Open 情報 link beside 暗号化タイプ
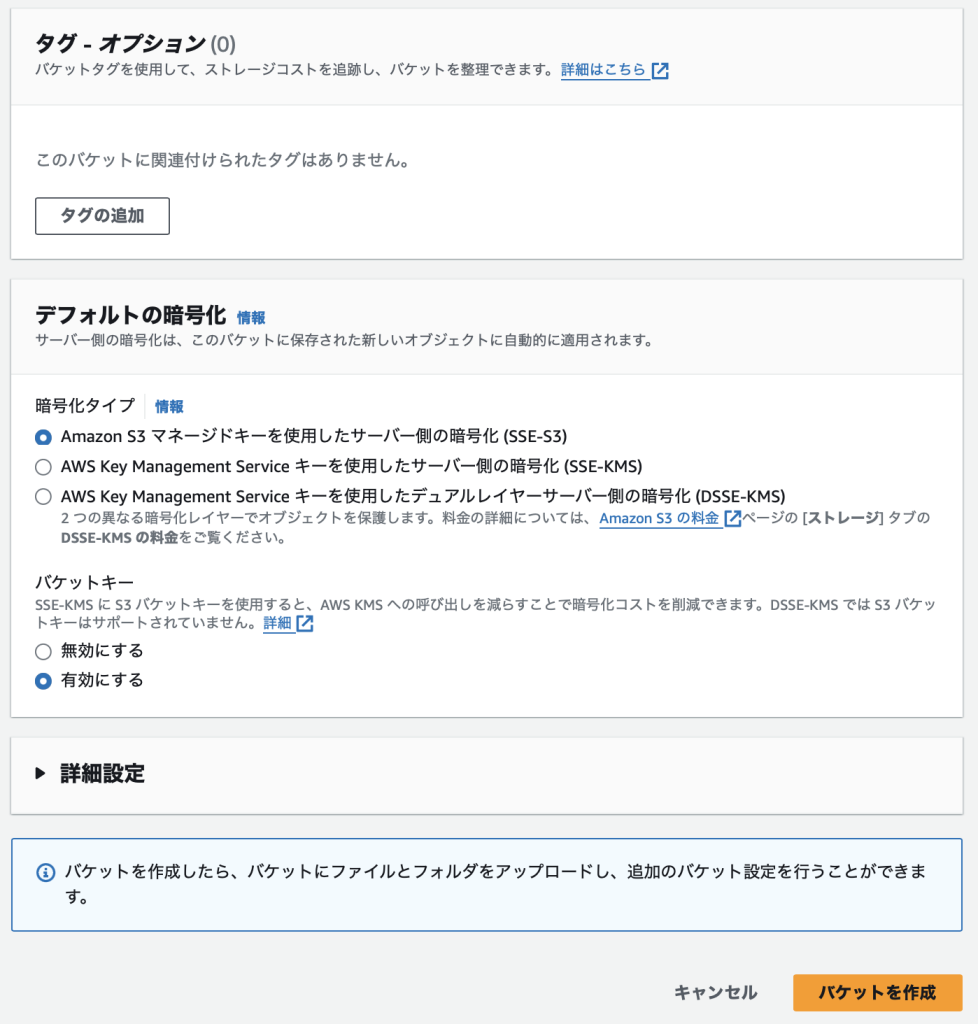978x1024 pixels. (169, 406)
